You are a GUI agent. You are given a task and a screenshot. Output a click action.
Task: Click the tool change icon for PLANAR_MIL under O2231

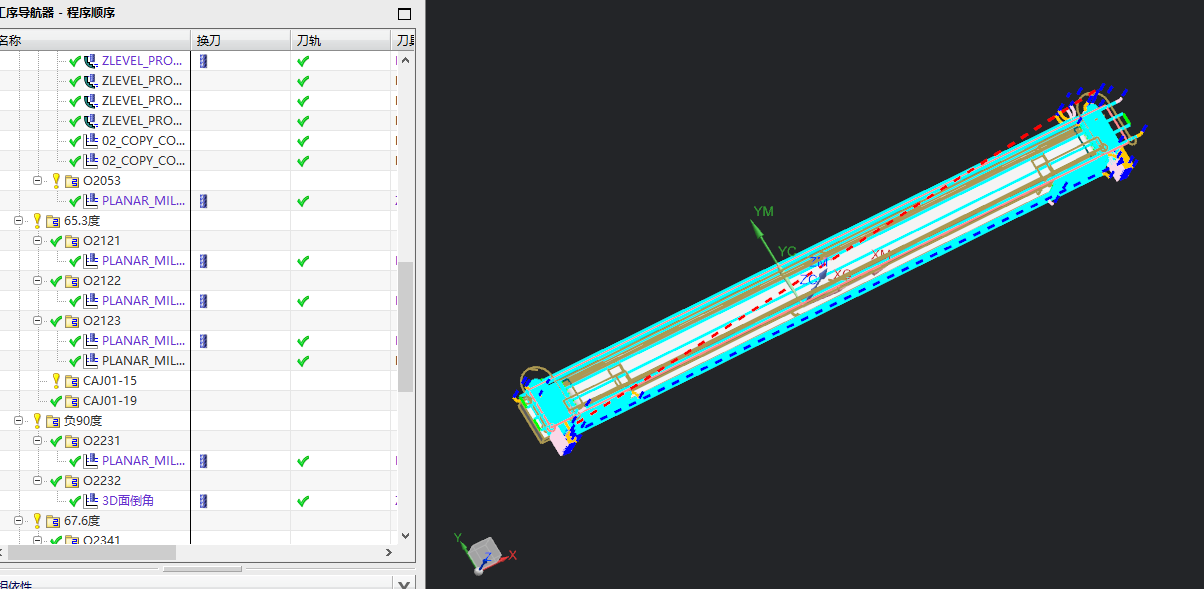(203, 461)
